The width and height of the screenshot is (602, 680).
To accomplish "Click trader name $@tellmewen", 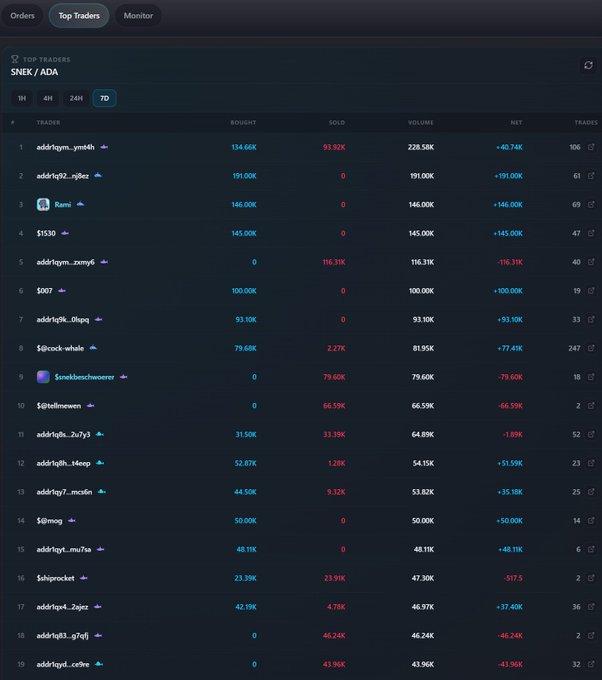I will (59, 406).
